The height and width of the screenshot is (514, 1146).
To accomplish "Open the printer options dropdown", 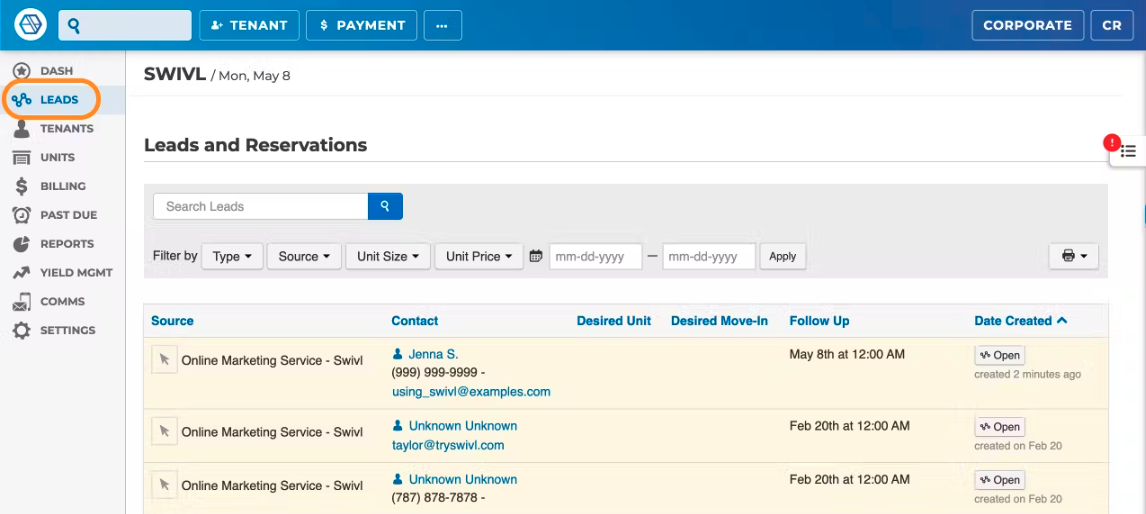I will click(x=1073, y=256).
